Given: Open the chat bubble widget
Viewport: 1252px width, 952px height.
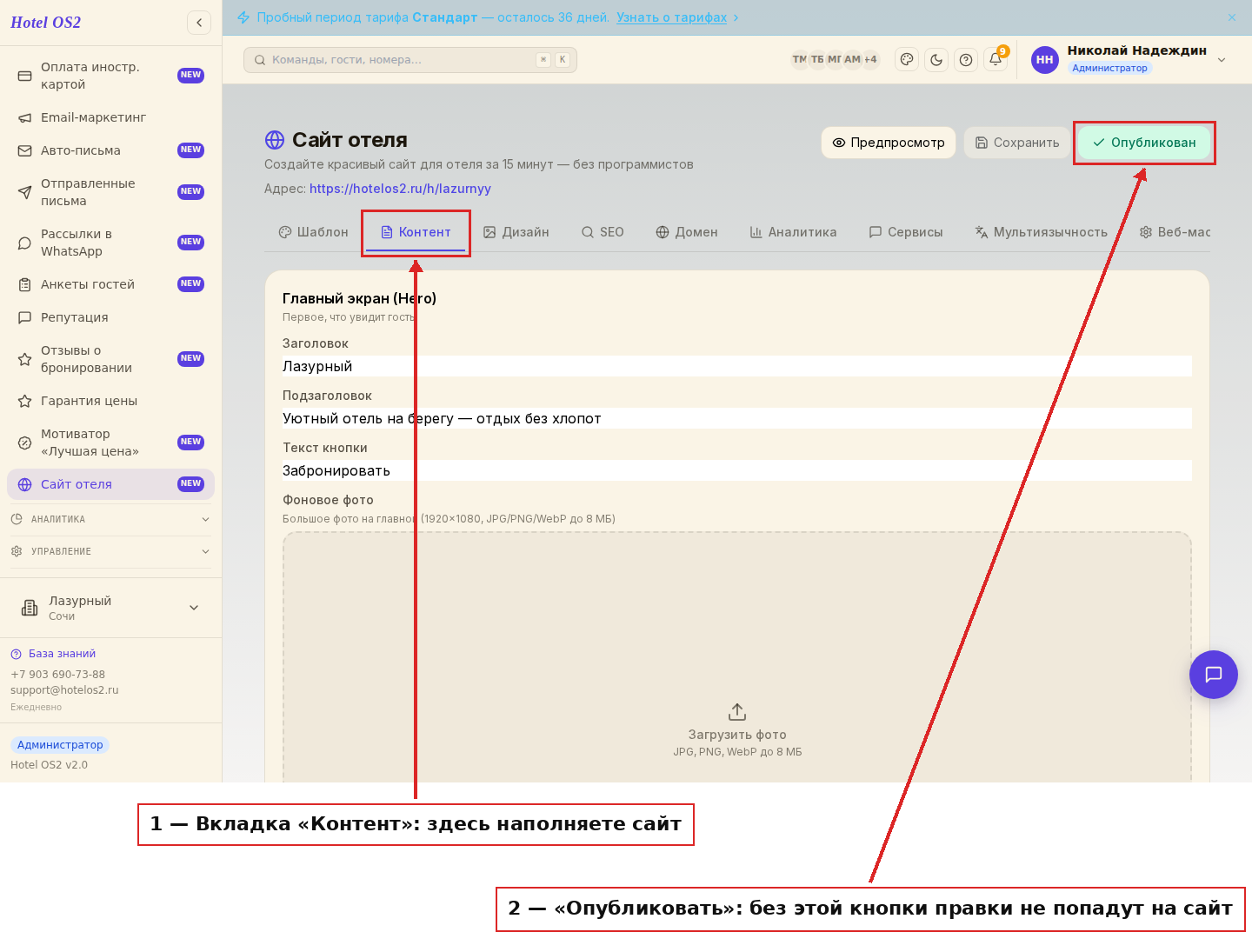Looking at the screenshot, I should (x=1214, y=675).
